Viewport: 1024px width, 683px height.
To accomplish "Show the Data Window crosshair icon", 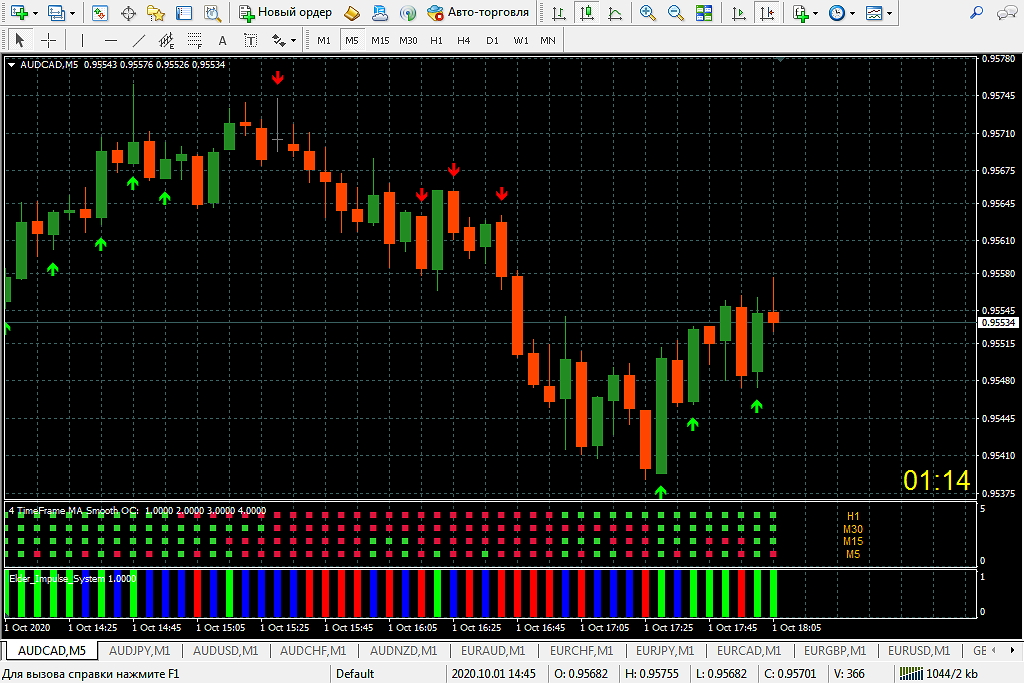I will coord(129,12).
